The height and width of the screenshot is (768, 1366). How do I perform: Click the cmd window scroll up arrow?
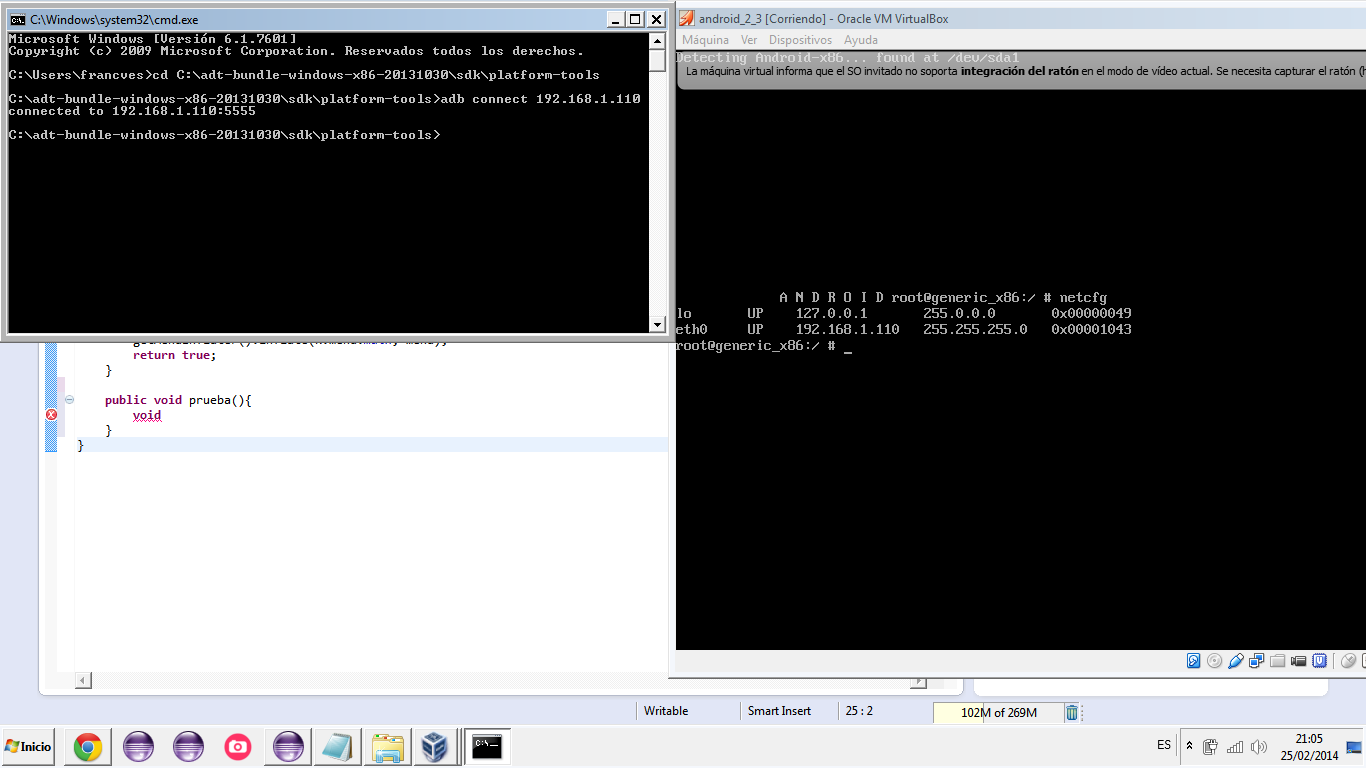point(657,41)
